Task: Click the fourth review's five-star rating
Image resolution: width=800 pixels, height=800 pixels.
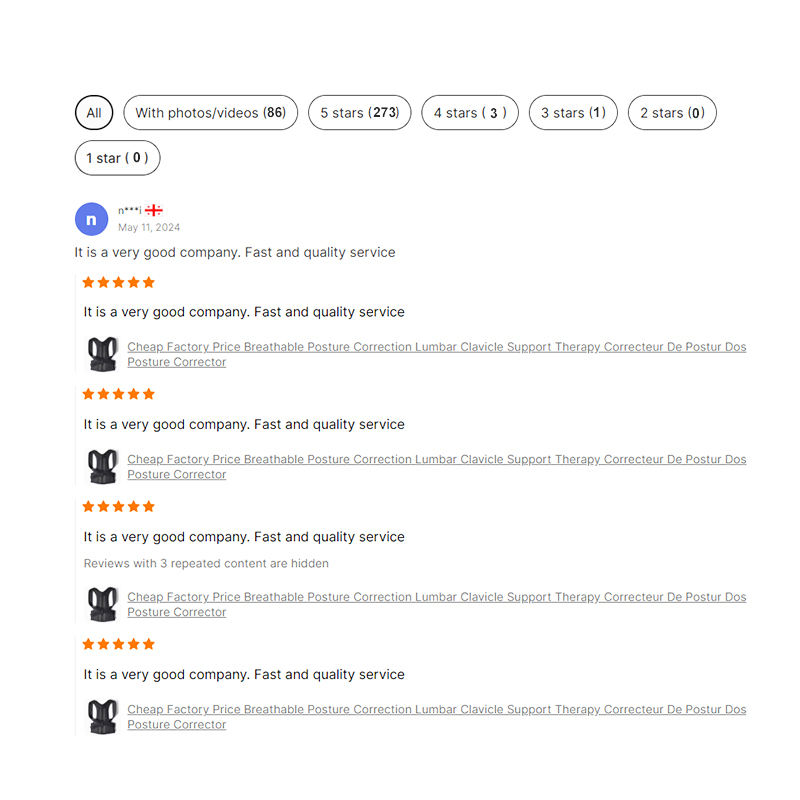Action: tap(118, 644)
